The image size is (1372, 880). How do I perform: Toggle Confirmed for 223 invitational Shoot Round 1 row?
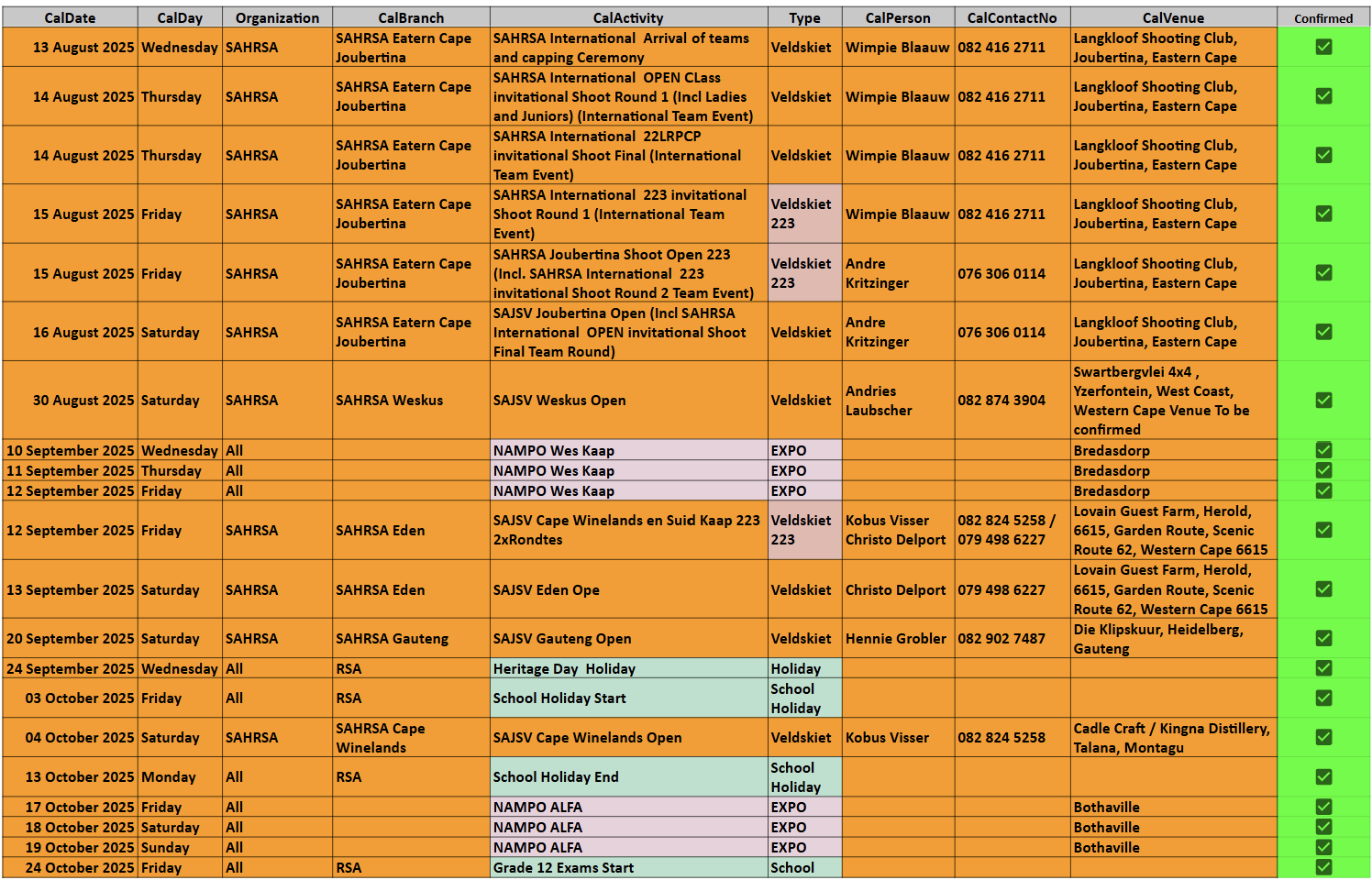coord(1323,214)
